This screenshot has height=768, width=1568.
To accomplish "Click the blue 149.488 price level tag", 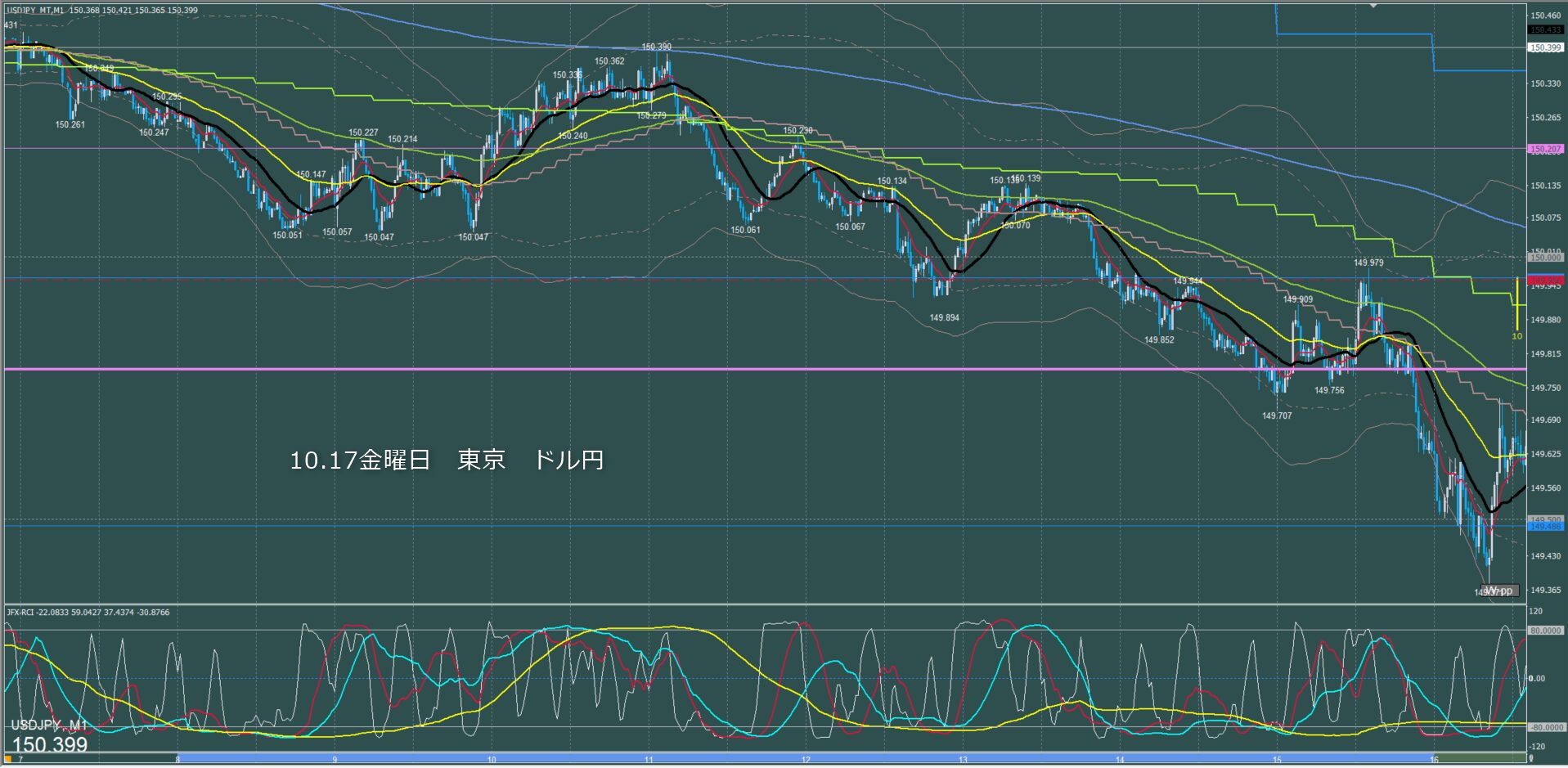I will pos(1545,527).
